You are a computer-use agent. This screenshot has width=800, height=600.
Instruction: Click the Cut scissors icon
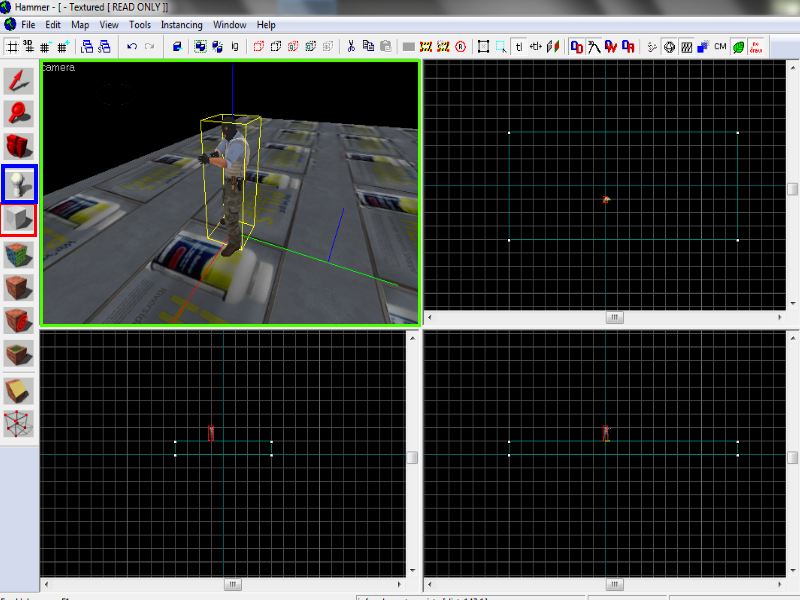[x=352, y=46]
